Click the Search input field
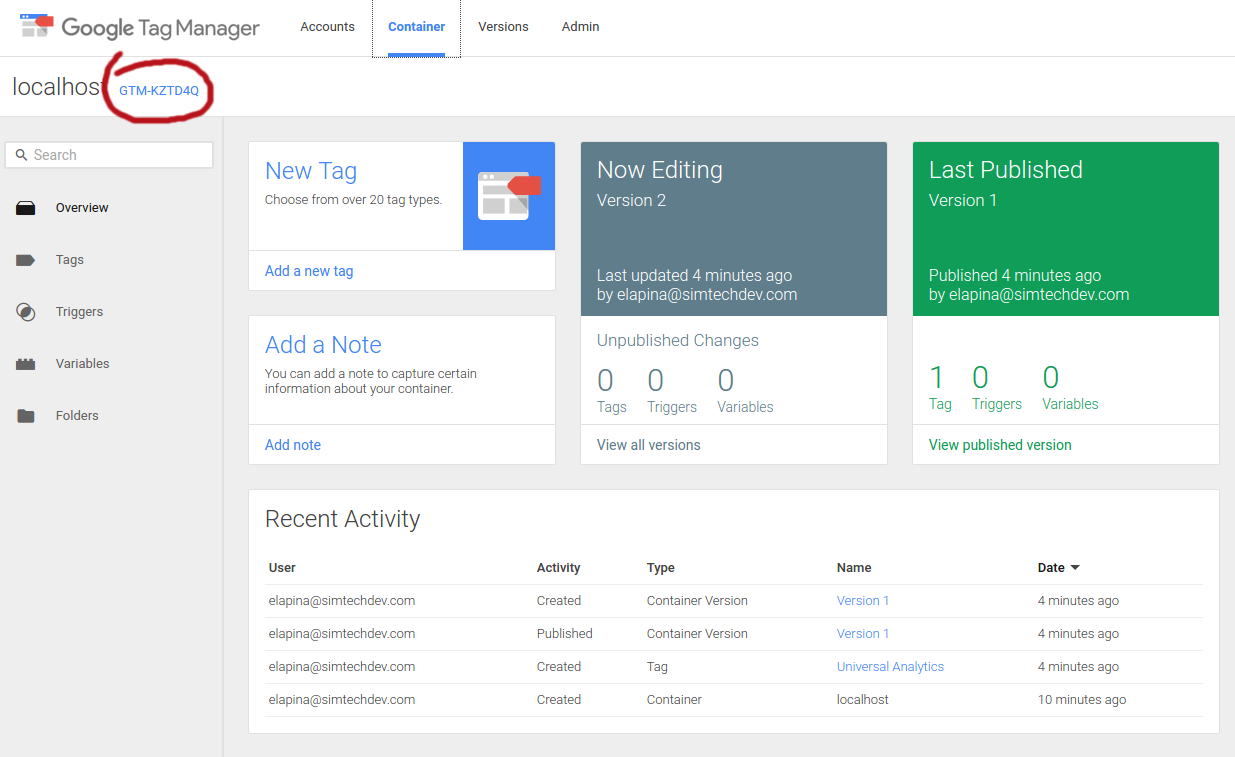1235x757 pixels. tap(109, 155)
